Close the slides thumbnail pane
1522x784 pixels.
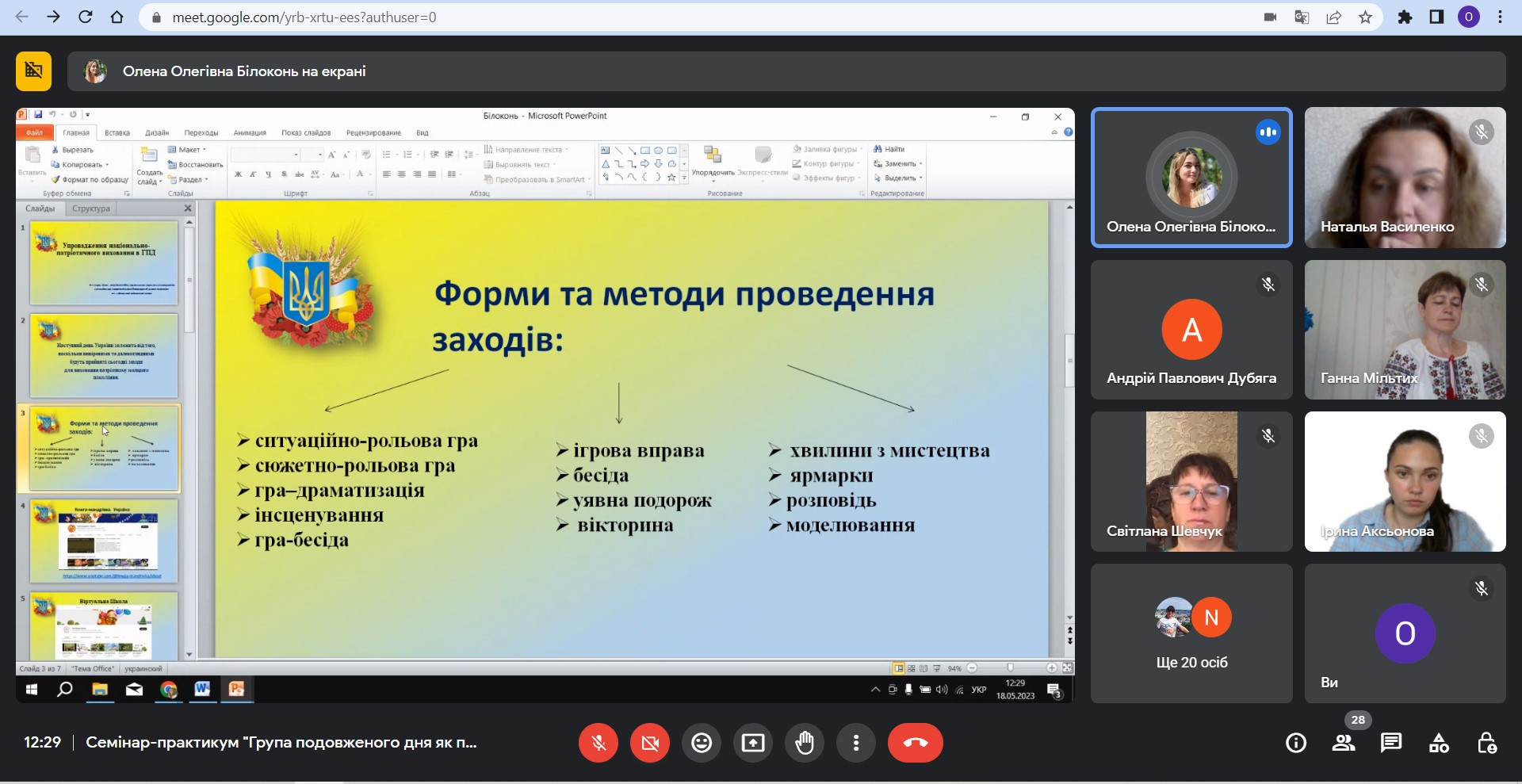tap(188, 208)
